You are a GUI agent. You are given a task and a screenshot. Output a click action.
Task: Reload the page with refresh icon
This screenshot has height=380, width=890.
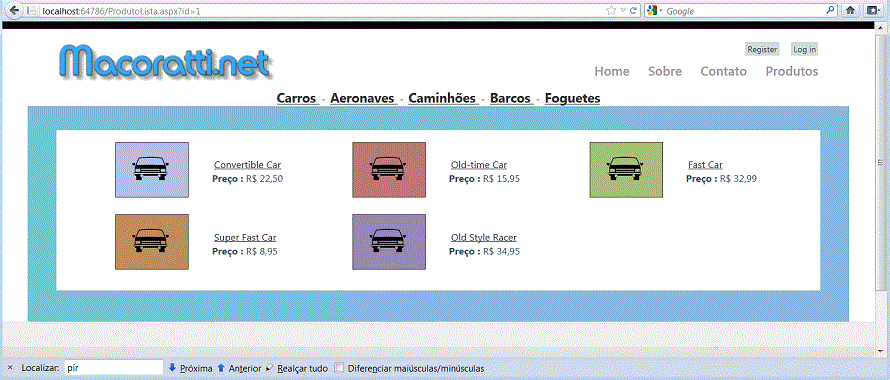(x=633, y=10)
